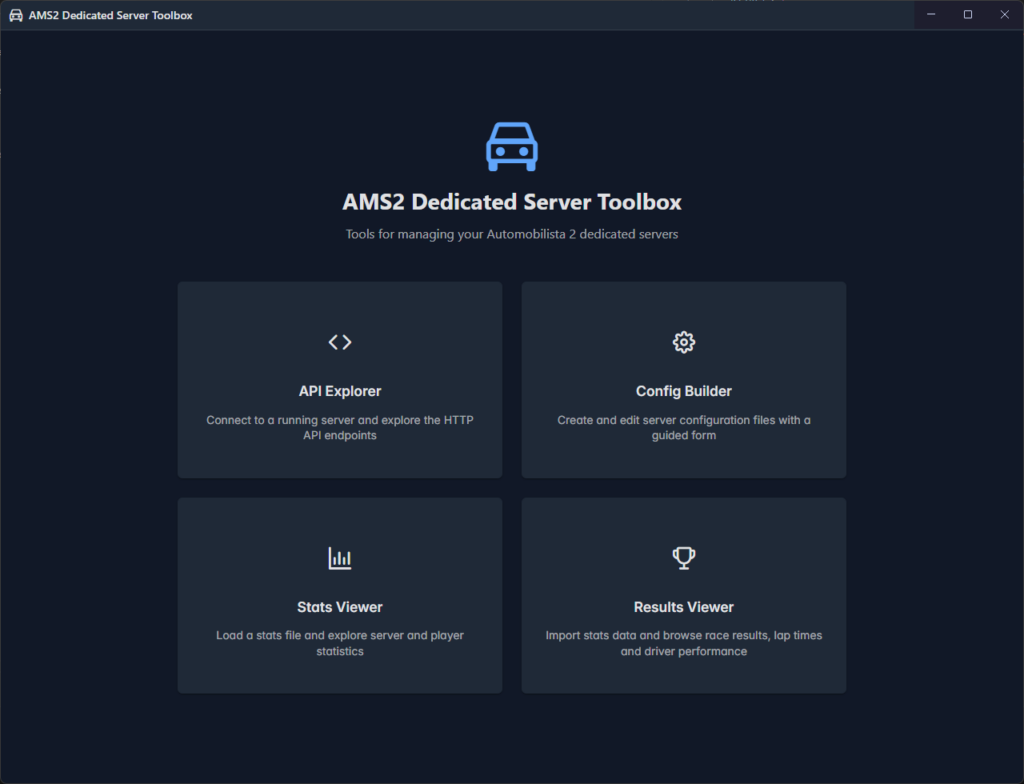Click the main 'AMS2 Dedicated Server Toolbox' heading
The height and width of the screenshot is (784, 1024).
[x=512, y=202]
